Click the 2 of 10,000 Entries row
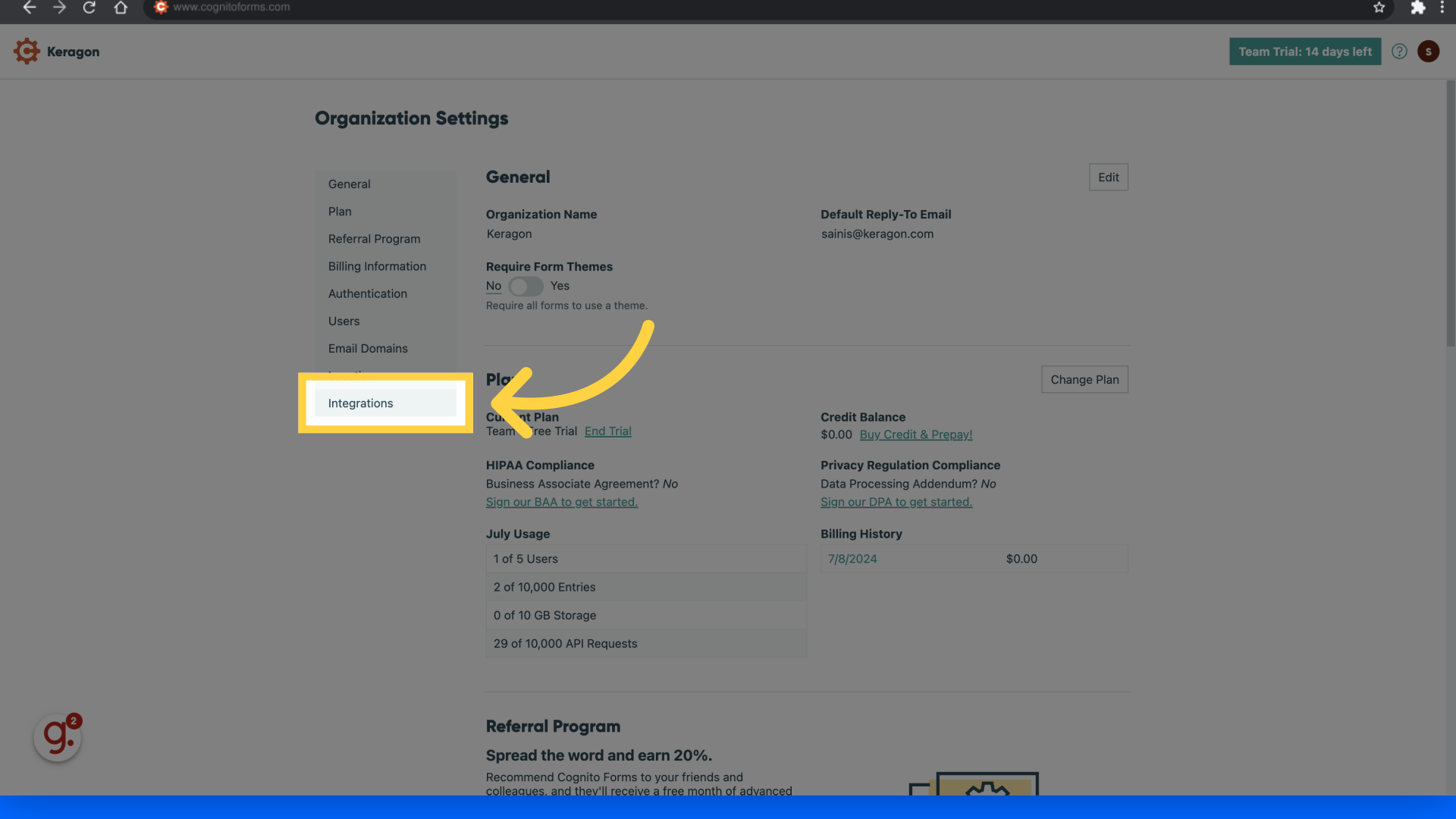Image resolution: width=1456 pixels, height=819 pixels. [646, 587]
